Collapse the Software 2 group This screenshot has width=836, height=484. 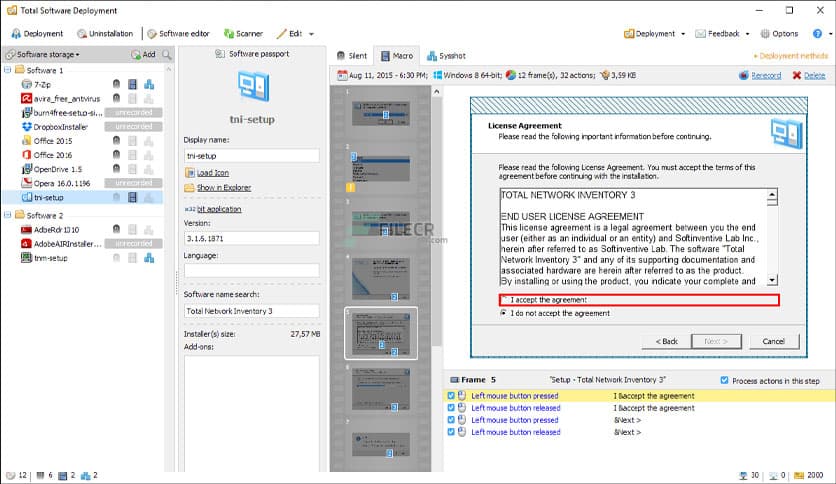(x=7, y=215)
